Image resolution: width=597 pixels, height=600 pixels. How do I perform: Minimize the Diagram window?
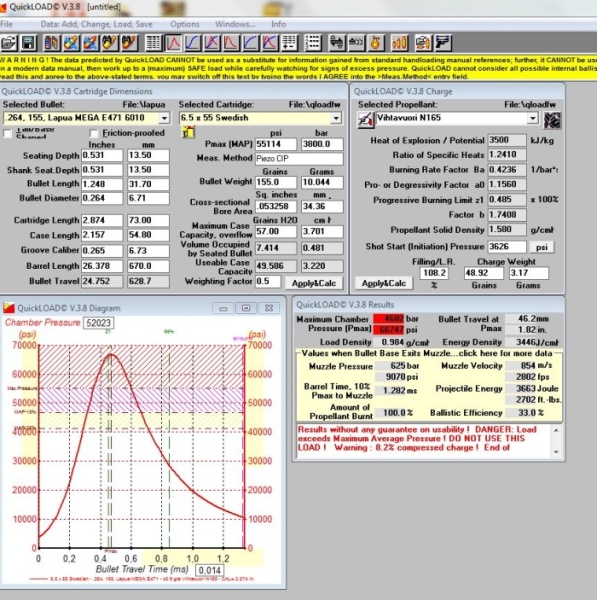(223, 308)
